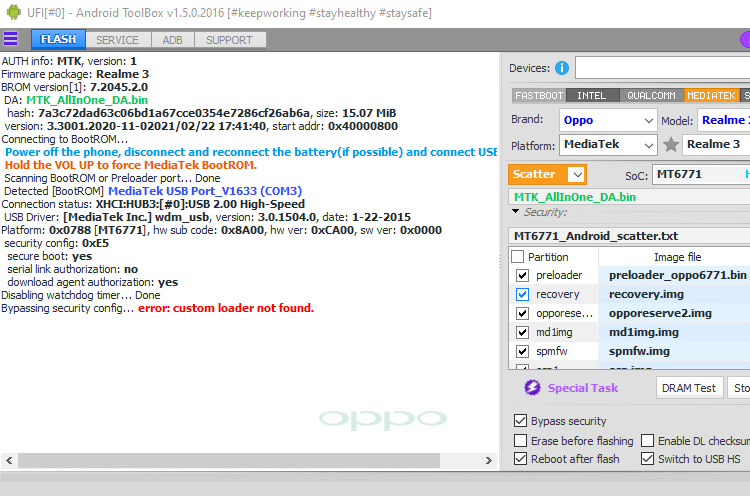This screenshot has width=750, height=496.
Task: Select opporeserve2.img image file cell
Action: pyautogui.click(x=674, y=313)
